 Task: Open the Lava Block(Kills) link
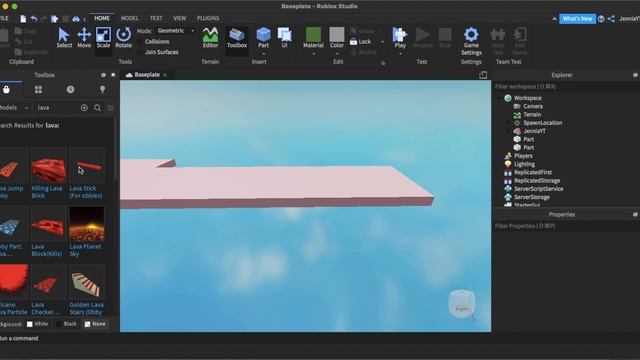(x=47, y=250)
